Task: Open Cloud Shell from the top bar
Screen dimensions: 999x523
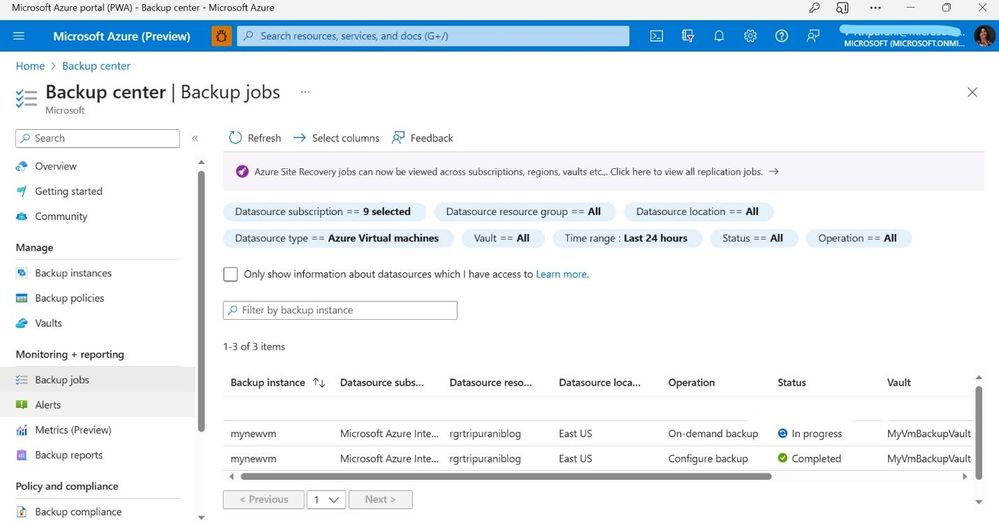Action: click(x=656, y=36)
